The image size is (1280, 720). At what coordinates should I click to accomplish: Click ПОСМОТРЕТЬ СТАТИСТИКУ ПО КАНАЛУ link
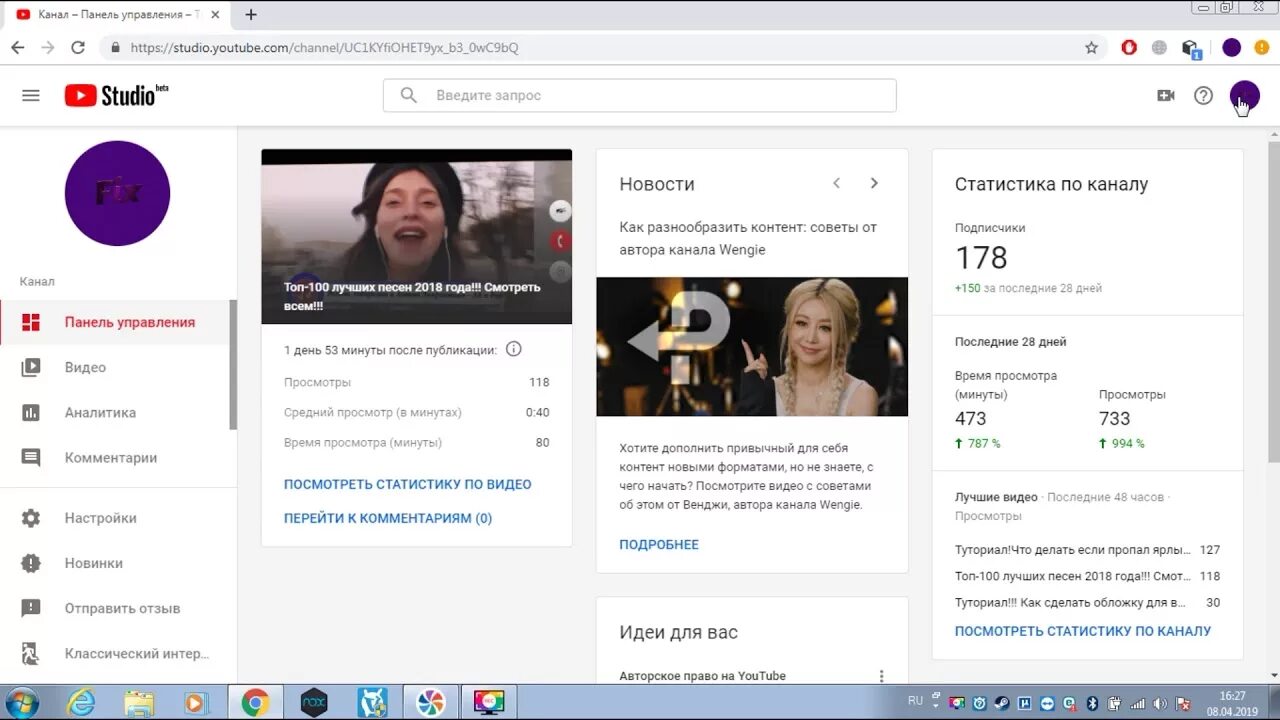click(x=1083, y=631)
